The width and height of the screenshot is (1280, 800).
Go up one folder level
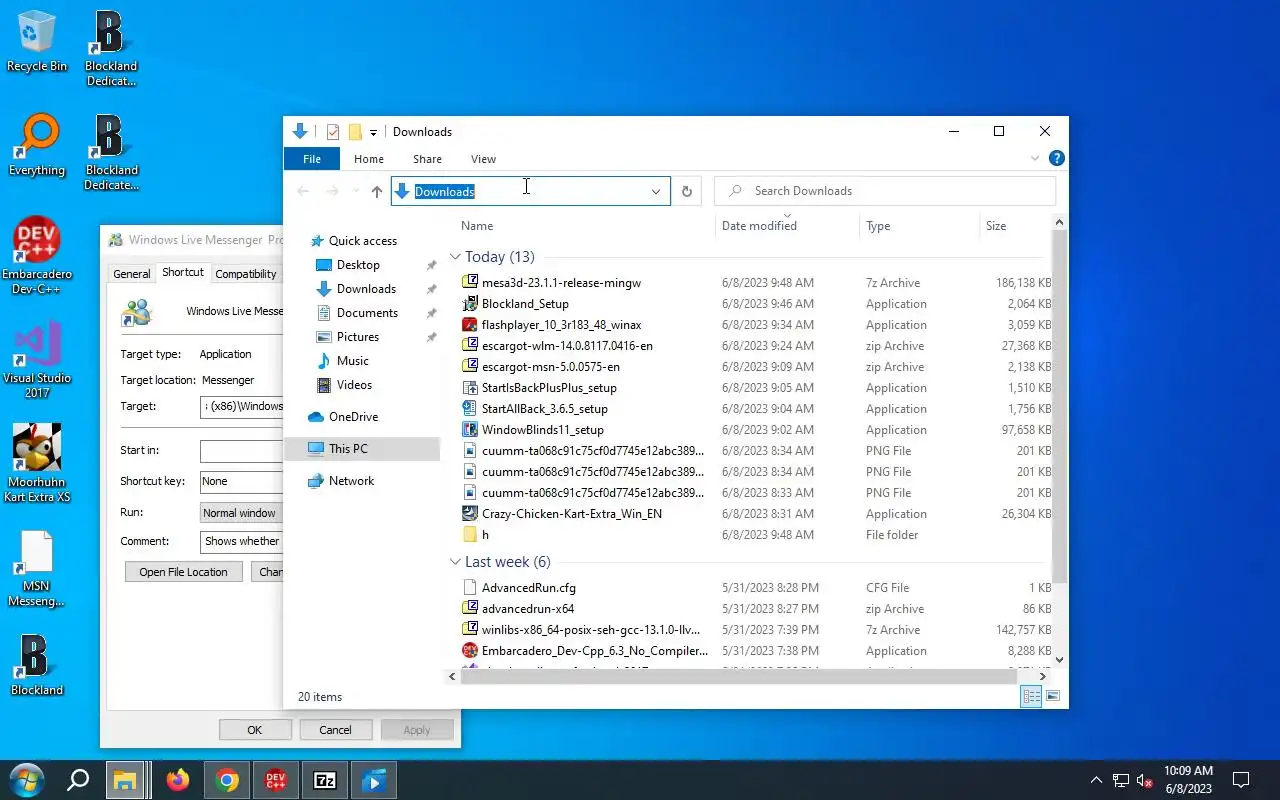[377, 191]
